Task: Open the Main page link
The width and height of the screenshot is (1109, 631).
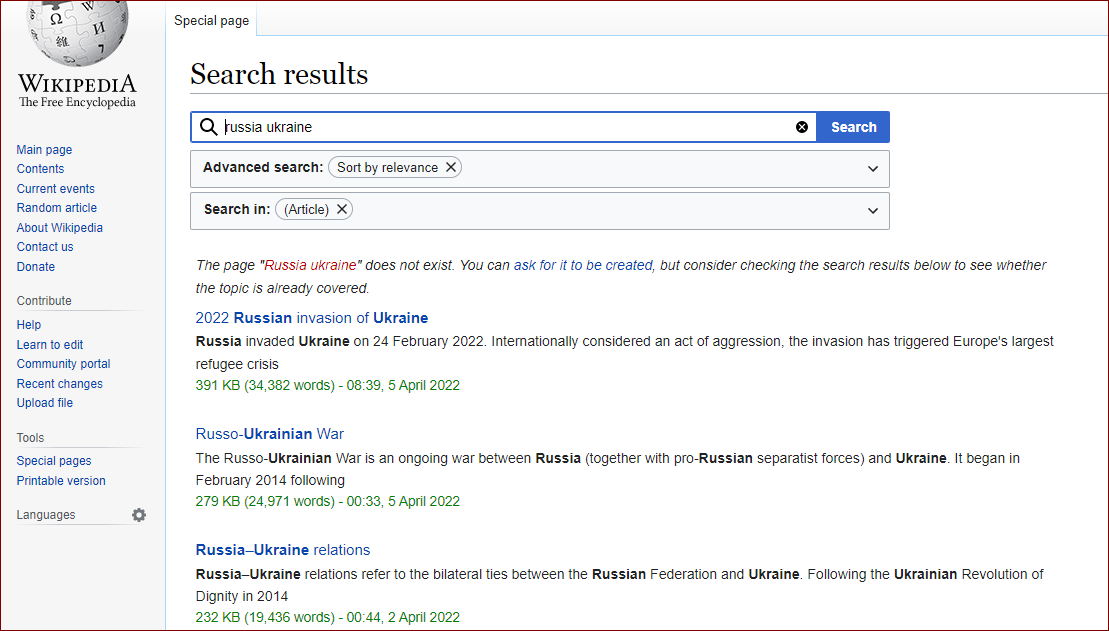Action: click(45, 149)
